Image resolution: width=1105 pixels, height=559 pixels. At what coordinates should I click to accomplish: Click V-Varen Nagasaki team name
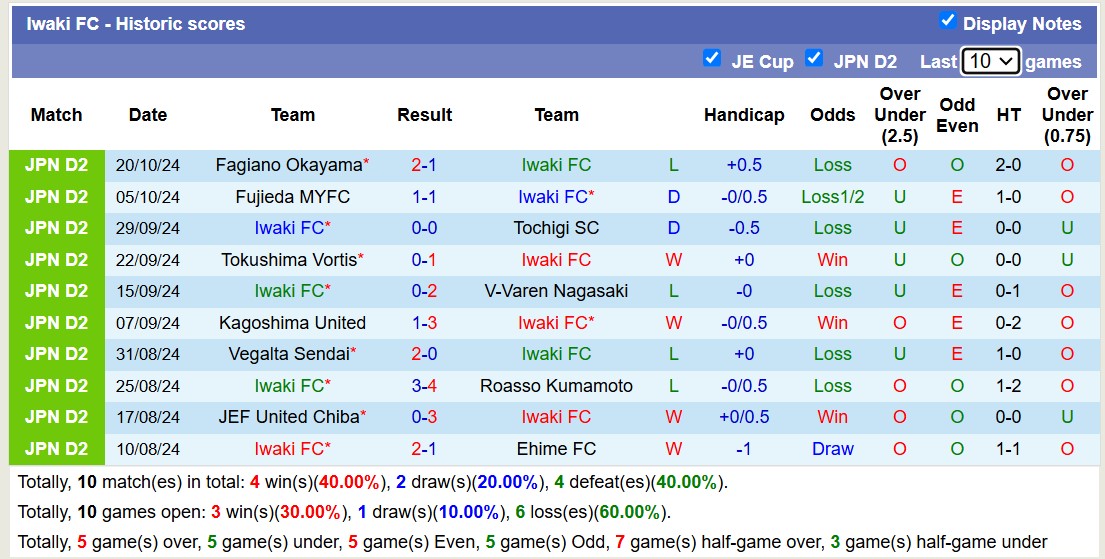pos(556,291)
